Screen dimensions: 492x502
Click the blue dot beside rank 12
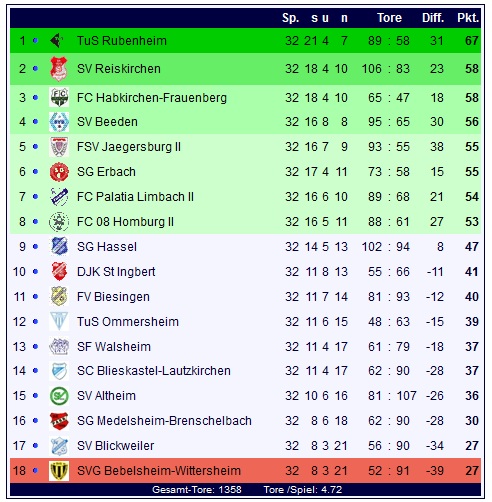tap(35, 322)
